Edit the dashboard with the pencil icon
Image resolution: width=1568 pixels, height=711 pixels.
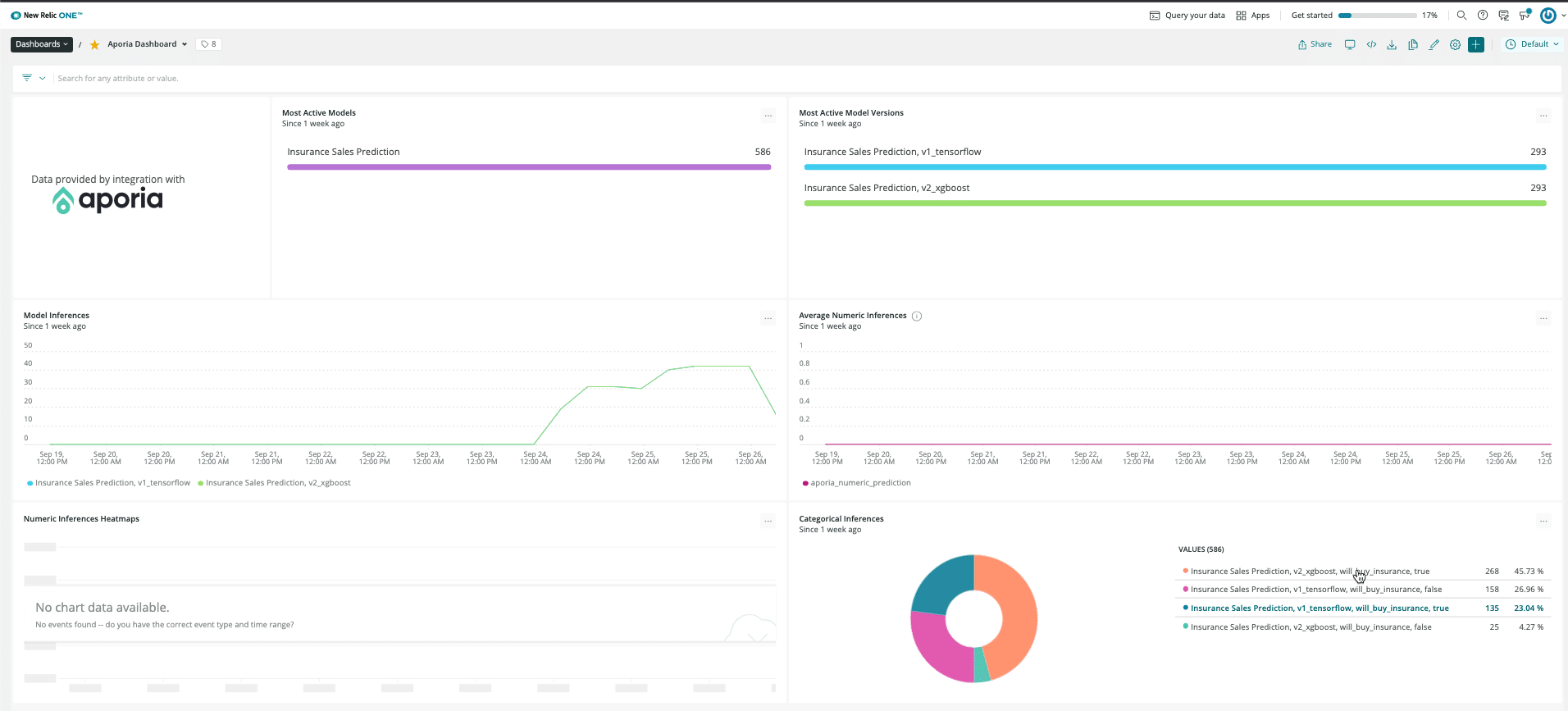[x=1434, y=45]
